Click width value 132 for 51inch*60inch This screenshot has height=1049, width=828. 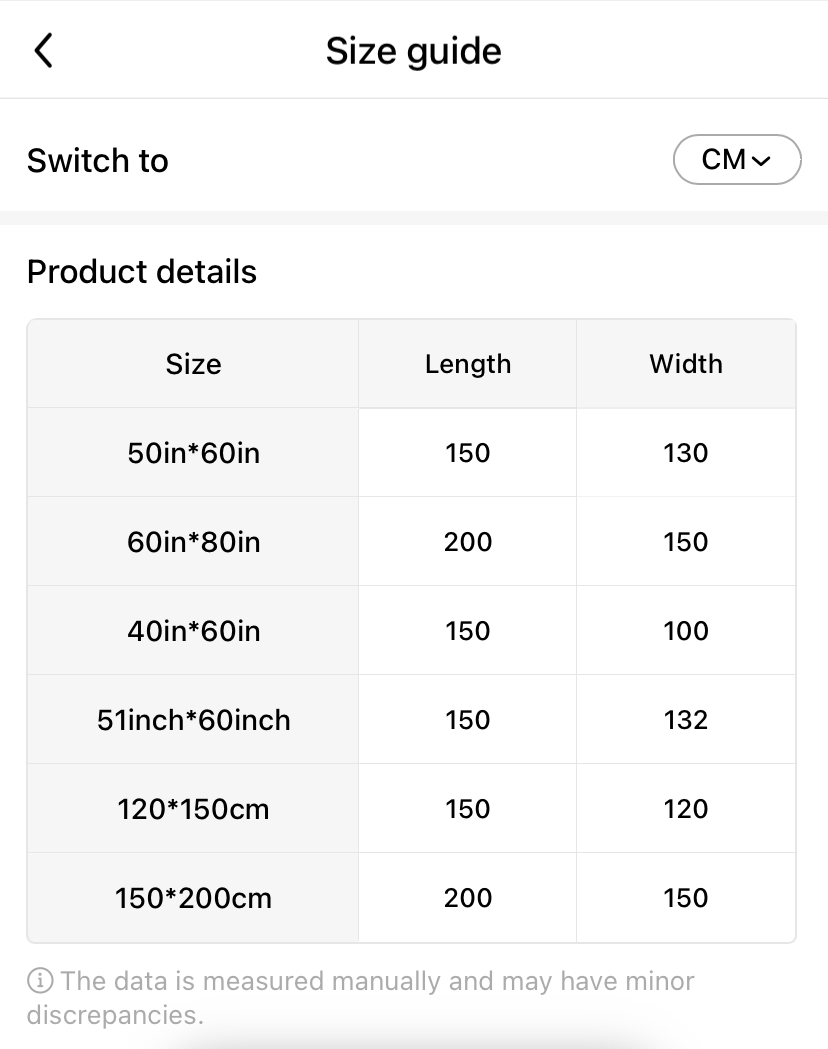point(685,720)
